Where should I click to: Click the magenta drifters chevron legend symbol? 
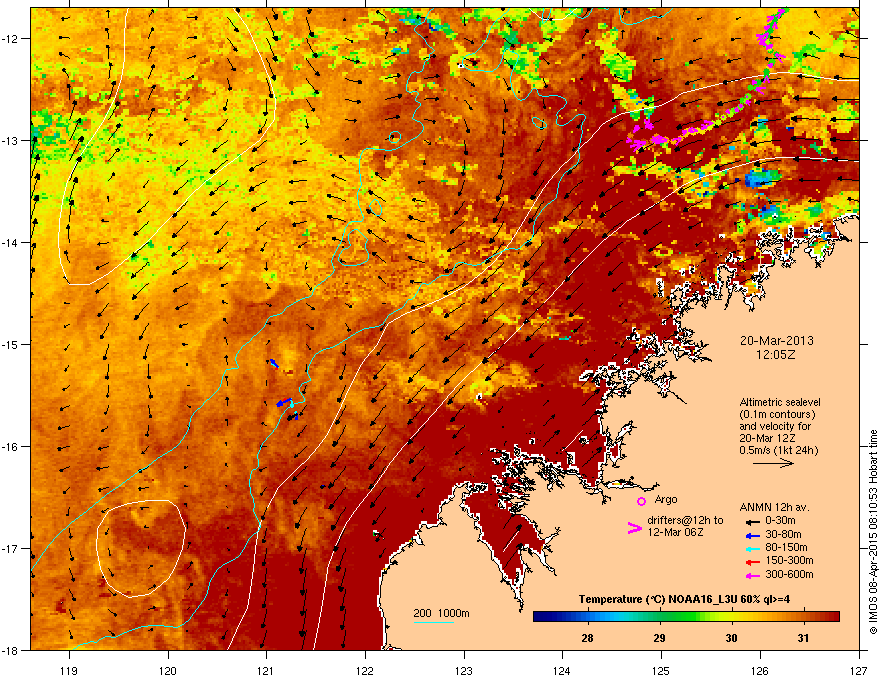coord(634,528)
